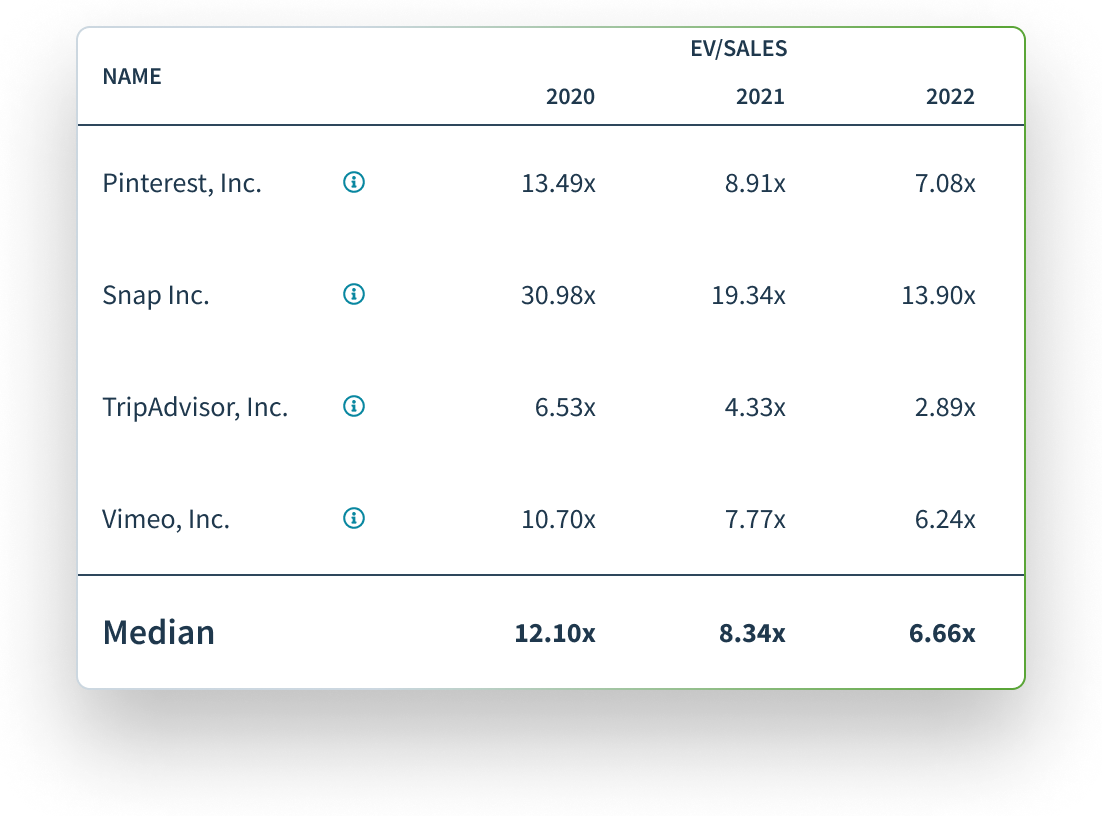Click the Median row label

[x=159, y=633]
